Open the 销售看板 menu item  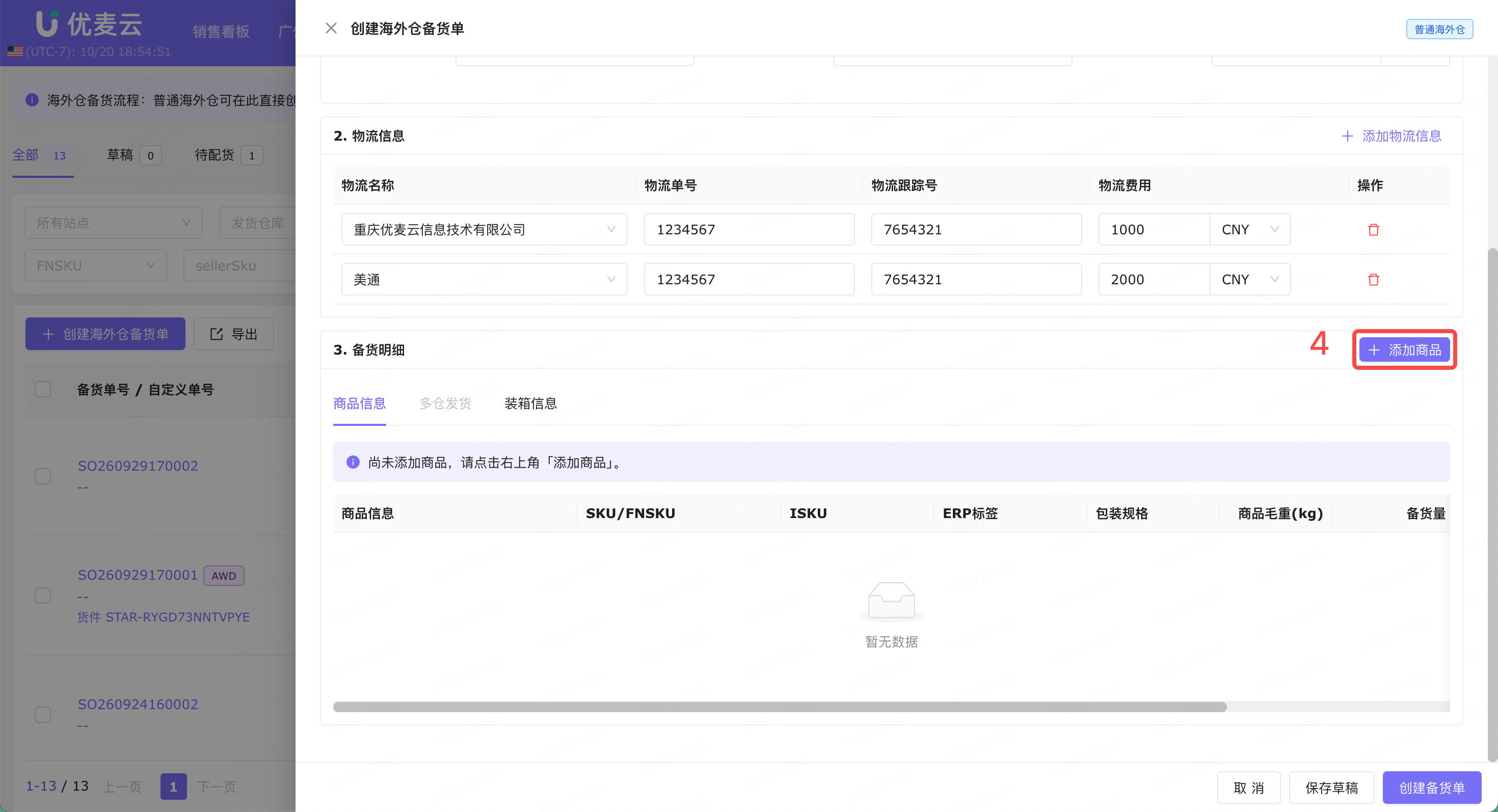coord(221,32)
